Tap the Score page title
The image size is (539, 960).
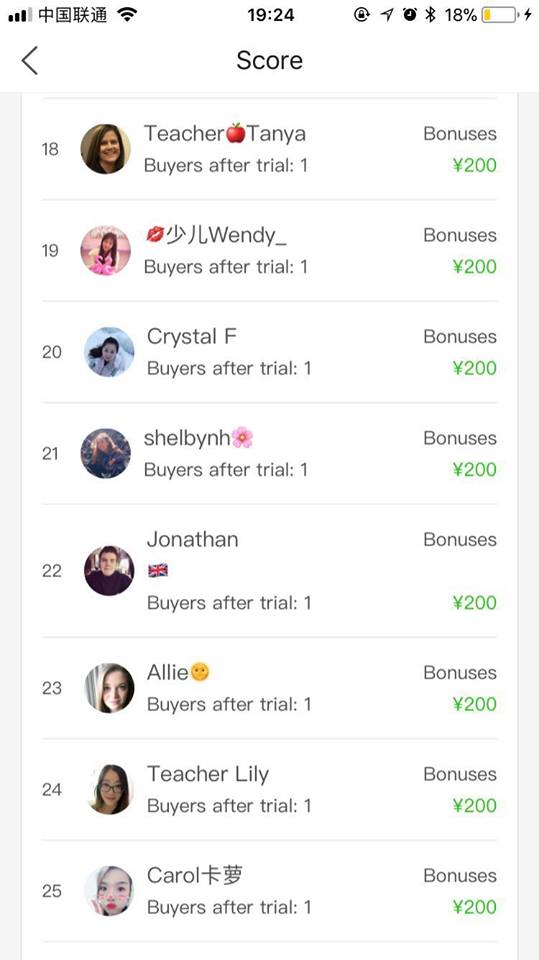(270, 60)
